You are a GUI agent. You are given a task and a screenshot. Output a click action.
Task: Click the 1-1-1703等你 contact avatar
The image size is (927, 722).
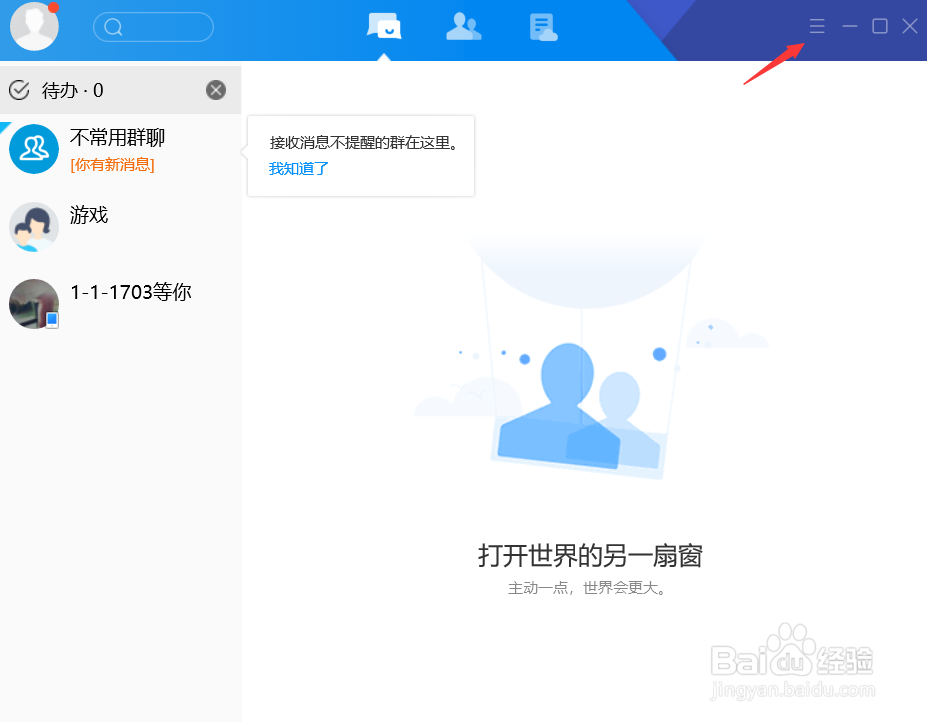[x=34, y=304]
